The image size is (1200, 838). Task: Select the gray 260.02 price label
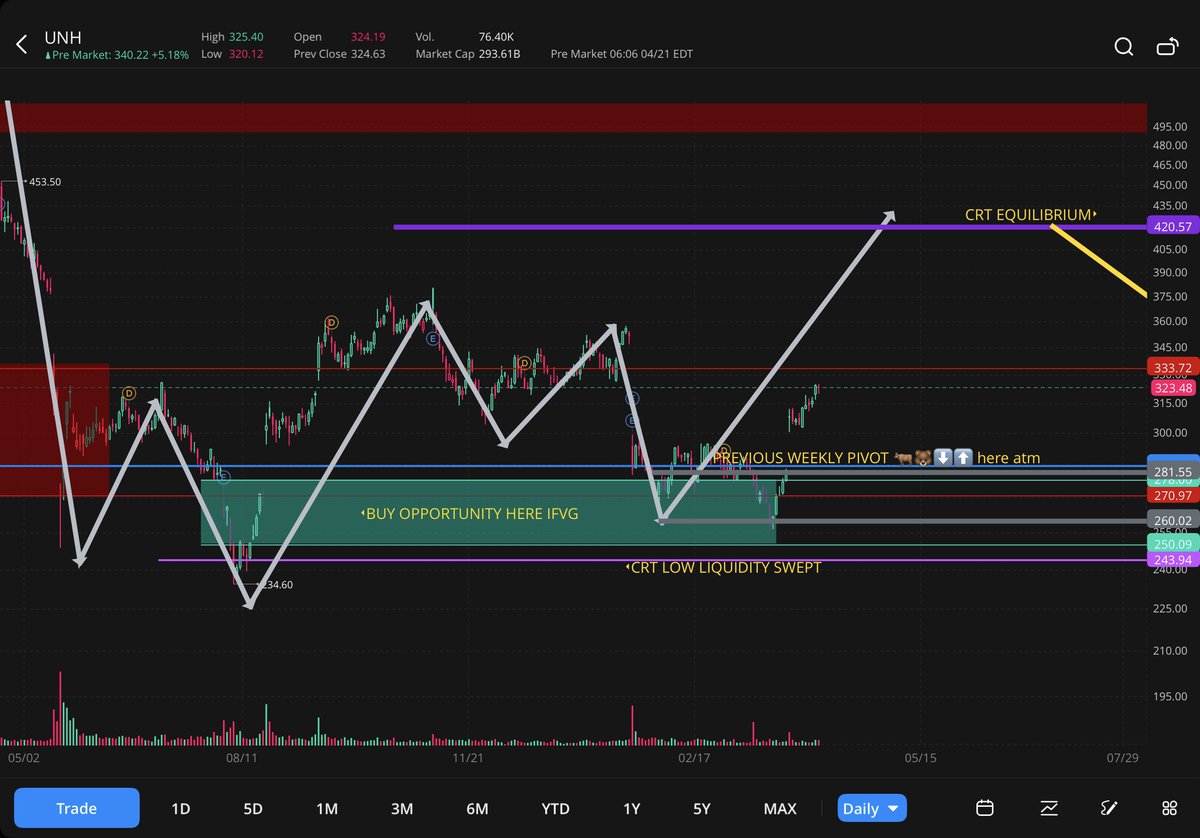coord(1171,520)
